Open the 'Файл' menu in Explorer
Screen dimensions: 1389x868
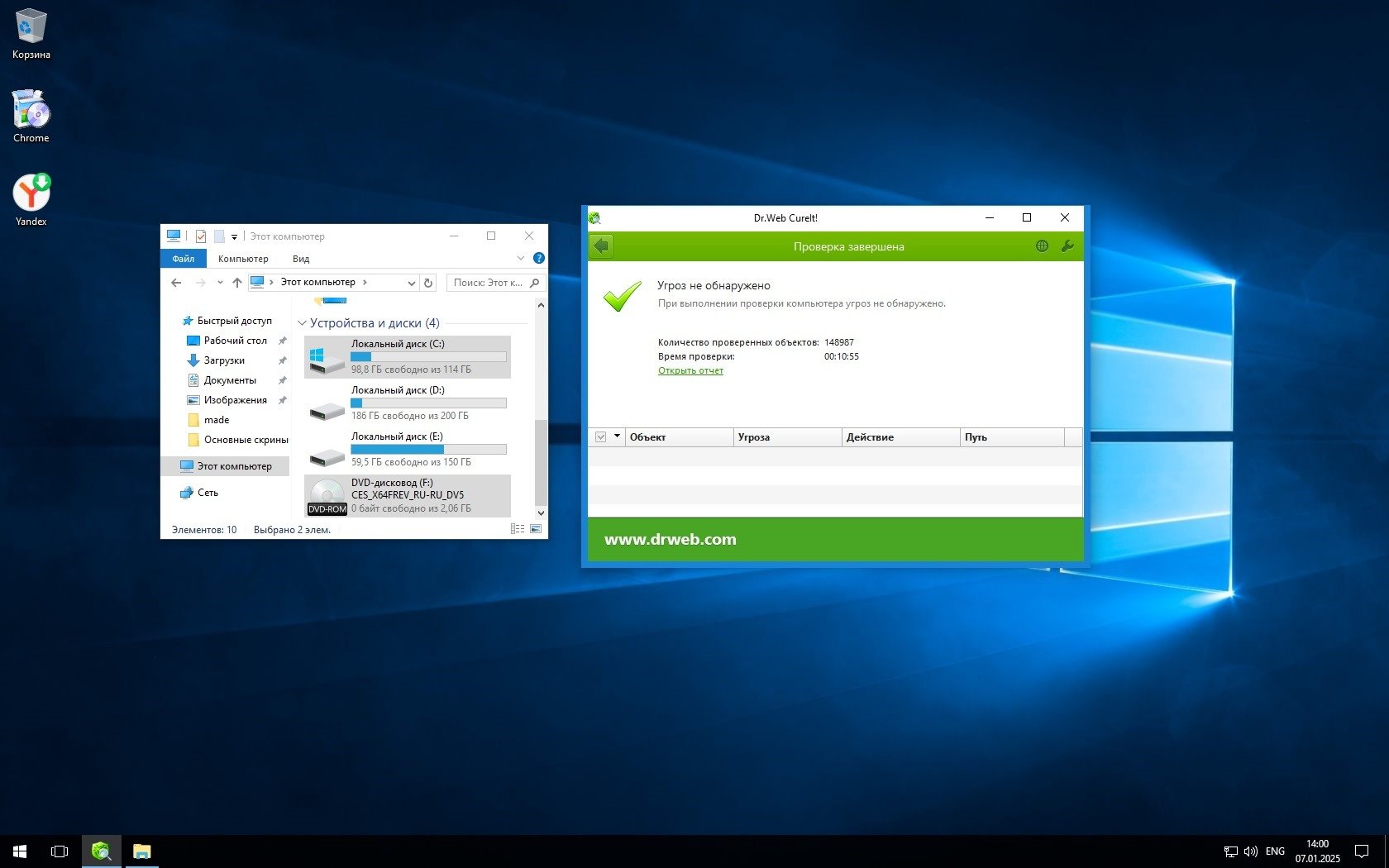click(x=184, y=259)
